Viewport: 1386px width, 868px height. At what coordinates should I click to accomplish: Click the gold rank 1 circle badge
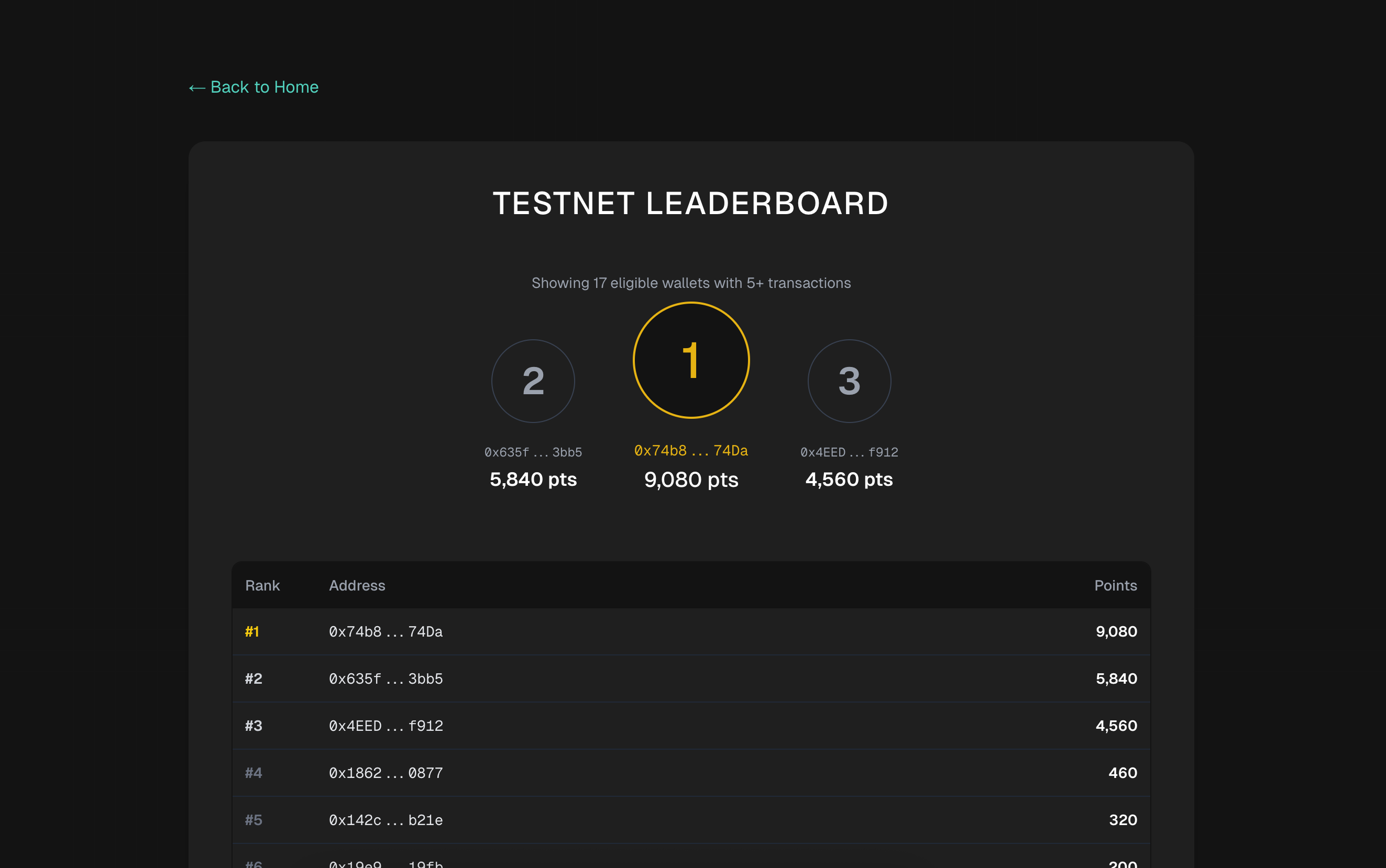pos(691,360)
